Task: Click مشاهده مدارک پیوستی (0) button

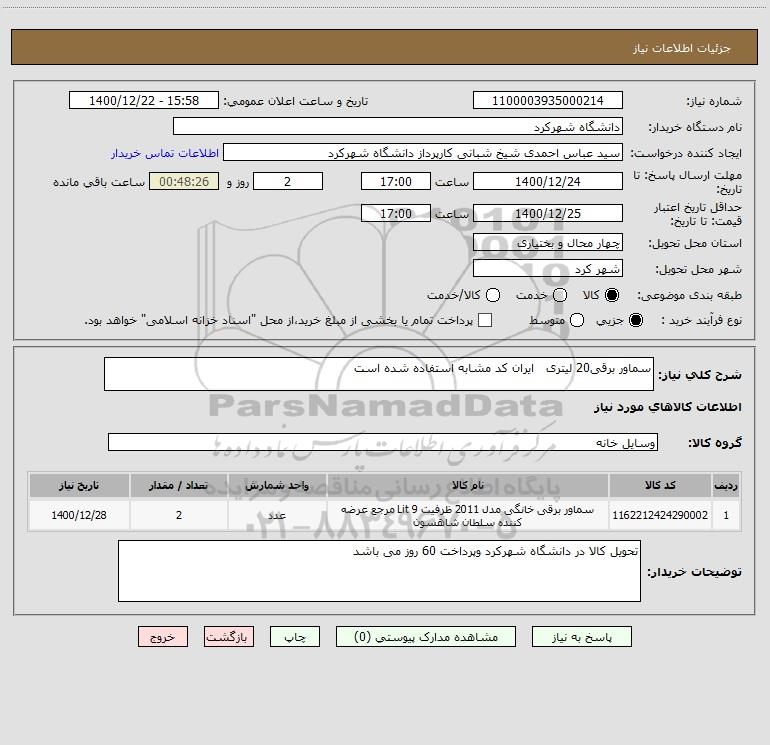Action: [x=426, y=637]
